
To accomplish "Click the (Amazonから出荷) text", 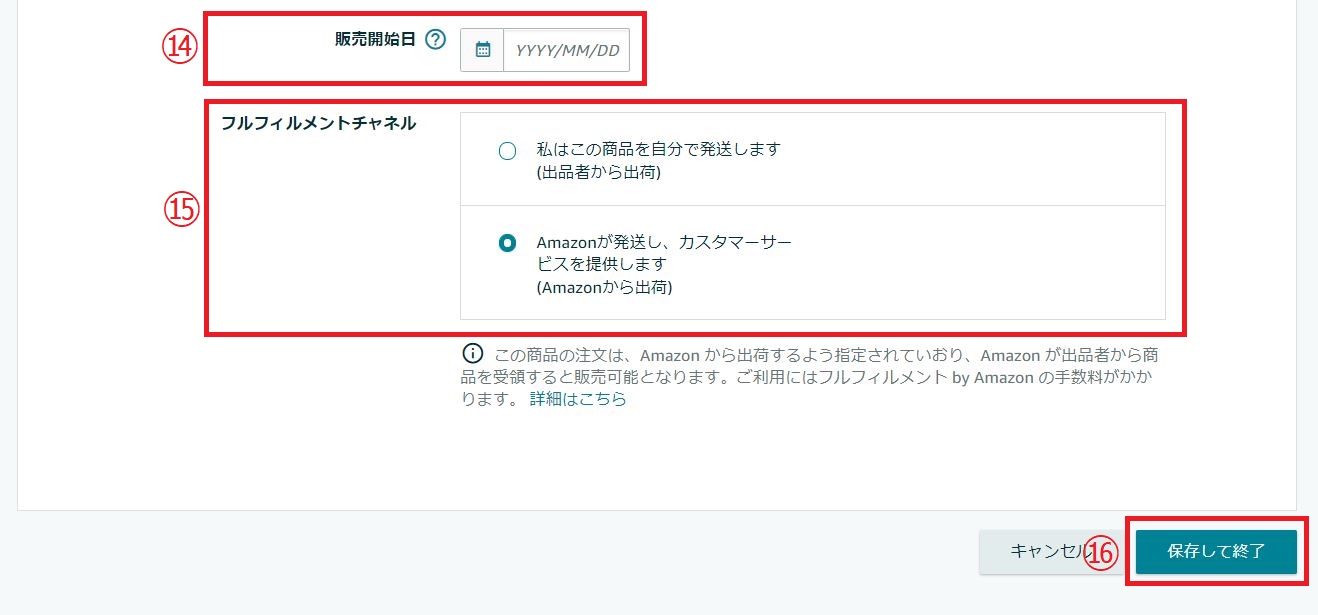I will [x=604, y=287].
